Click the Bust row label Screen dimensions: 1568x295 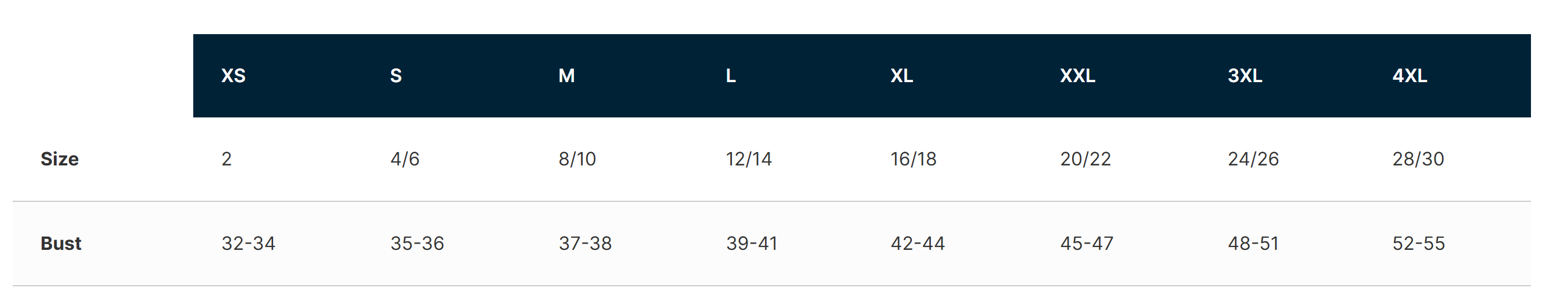click(x=61, y=244)
